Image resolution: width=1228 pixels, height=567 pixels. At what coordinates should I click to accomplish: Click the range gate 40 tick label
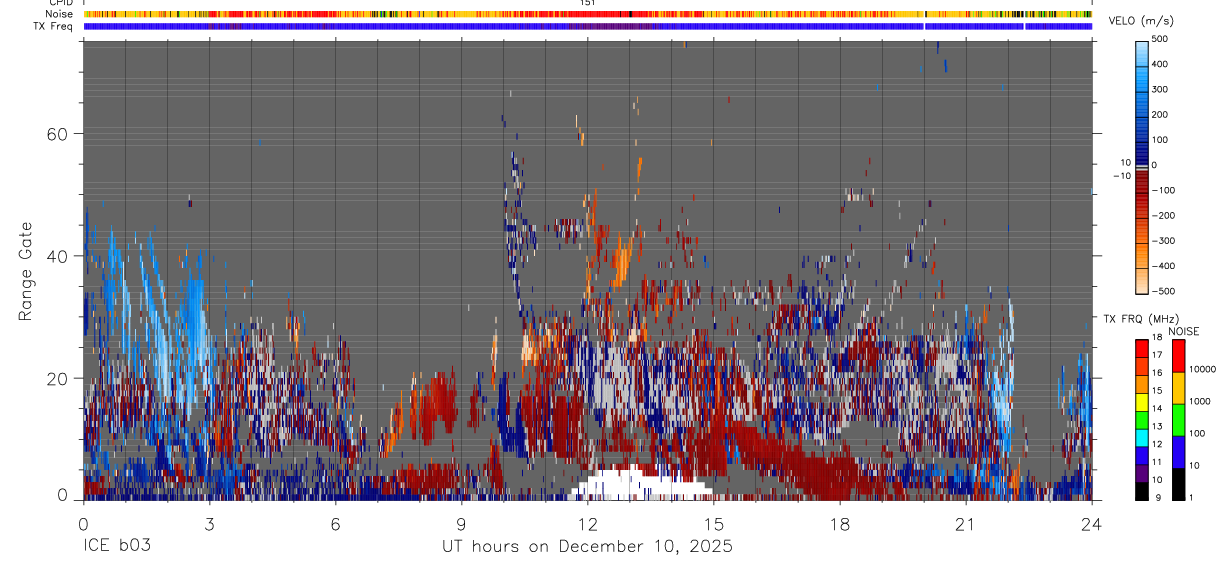point(56,256)
